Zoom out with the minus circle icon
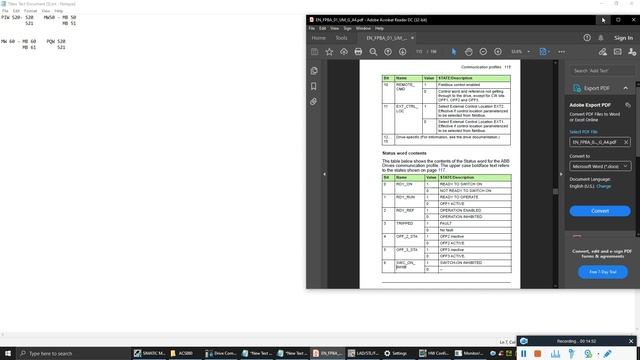Image resolution: width=640 pixels, height=360 pixels. 483,52
